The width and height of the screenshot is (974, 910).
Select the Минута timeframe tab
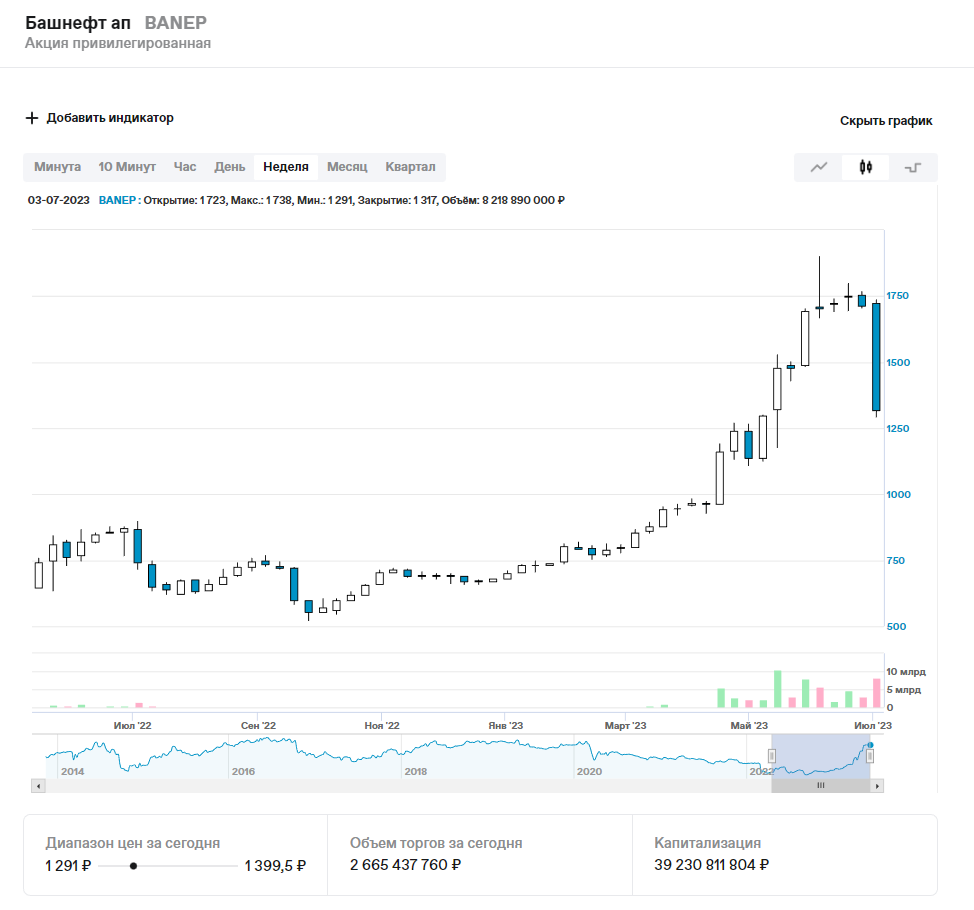(x=57, y=167)
